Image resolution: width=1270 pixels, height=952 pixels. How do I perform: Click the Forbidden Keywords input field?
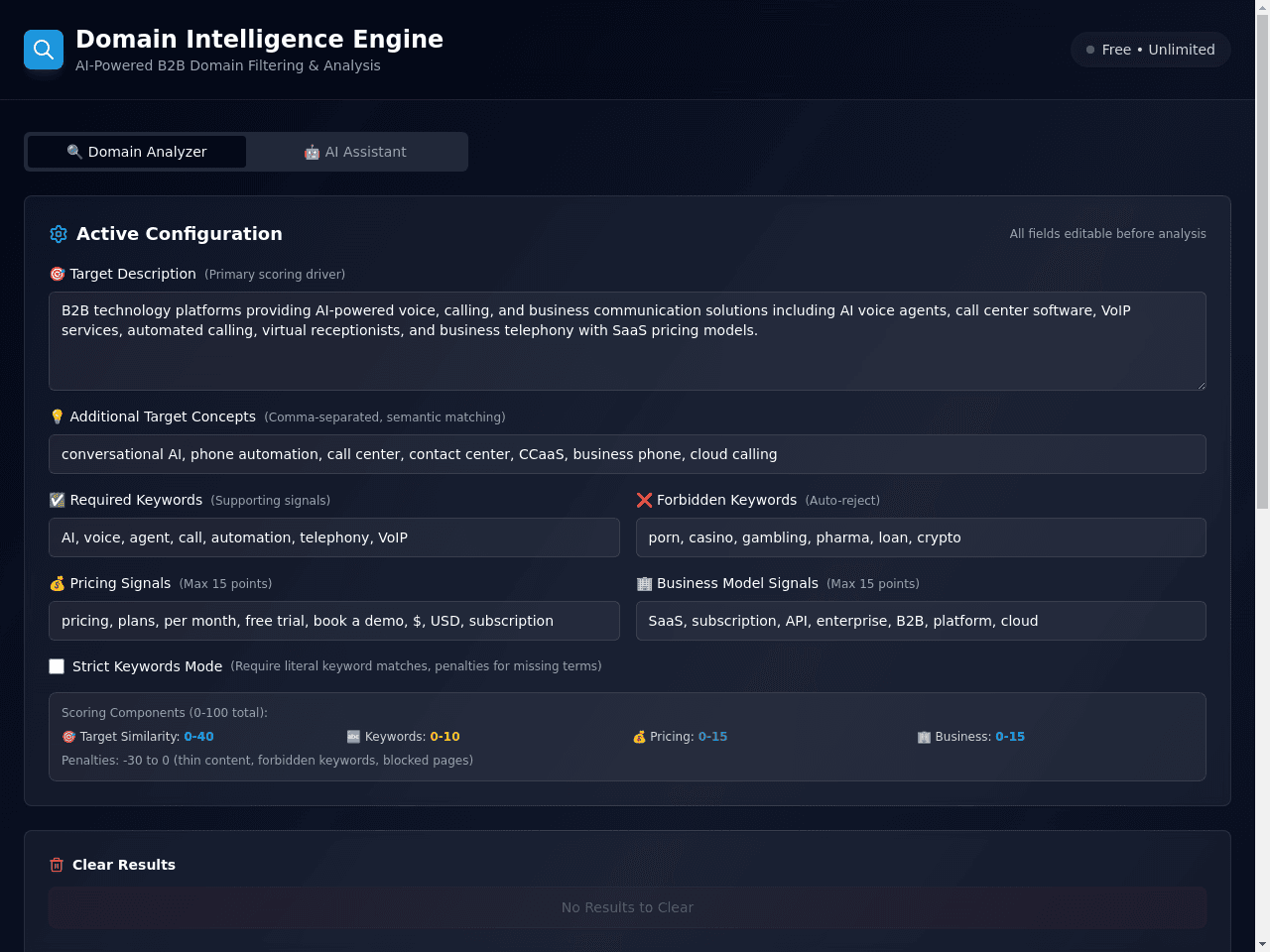pos(921,537)
